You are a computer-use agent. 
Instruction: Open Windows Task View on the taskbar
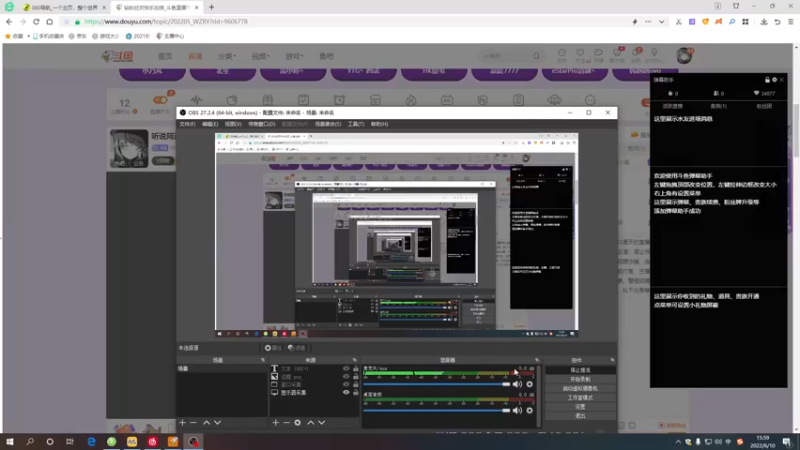pos(70,442)
